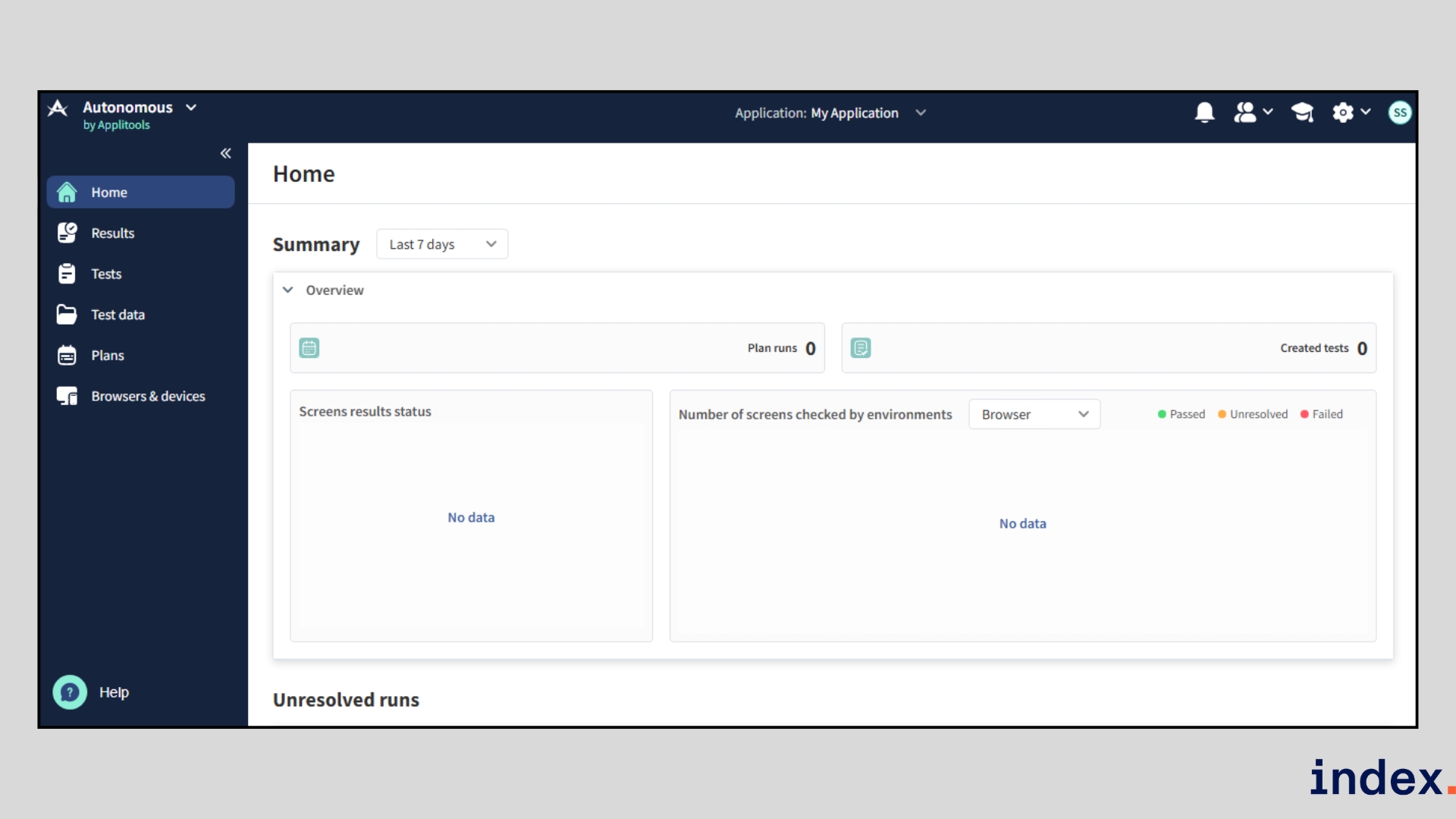This screenshot has height=819, width=1456.
Task: Open the Help question mark icon
Action: pos(69,692)
